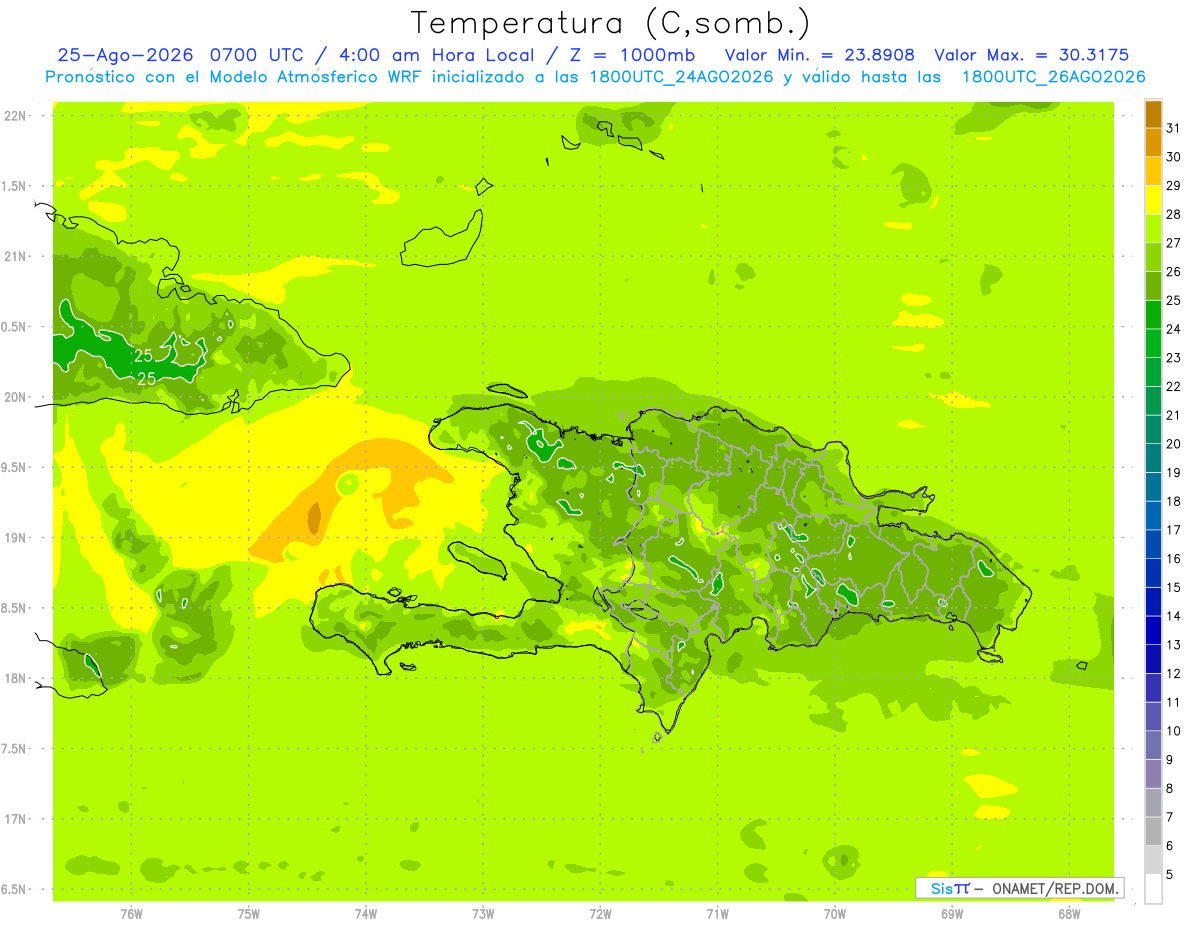The width and height of the screenshot is (1200, 927).
Task: Click the dark orange swatch above legend value 31
Action: coord(1153,115)
